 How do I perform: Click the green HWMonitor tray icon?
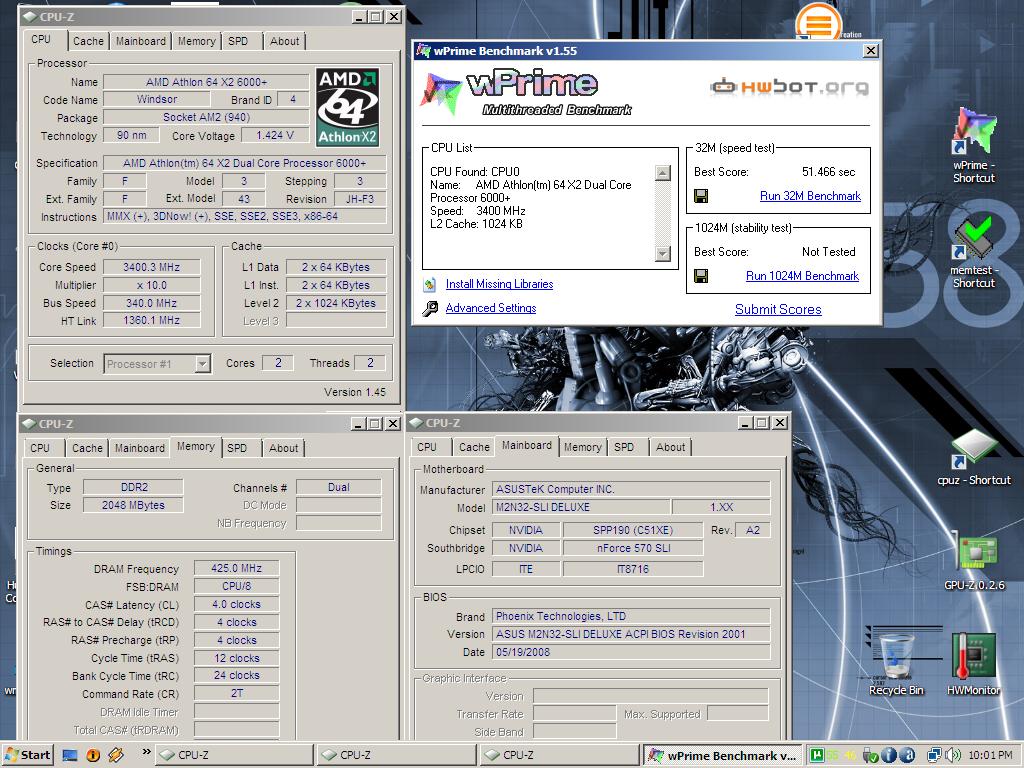point(816,756)
